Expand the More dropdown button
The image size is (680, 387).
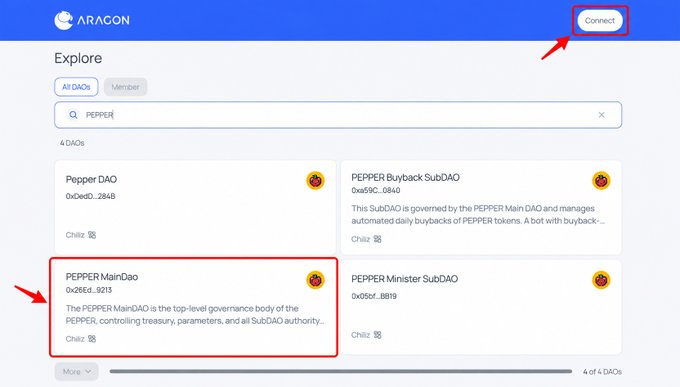76,372
